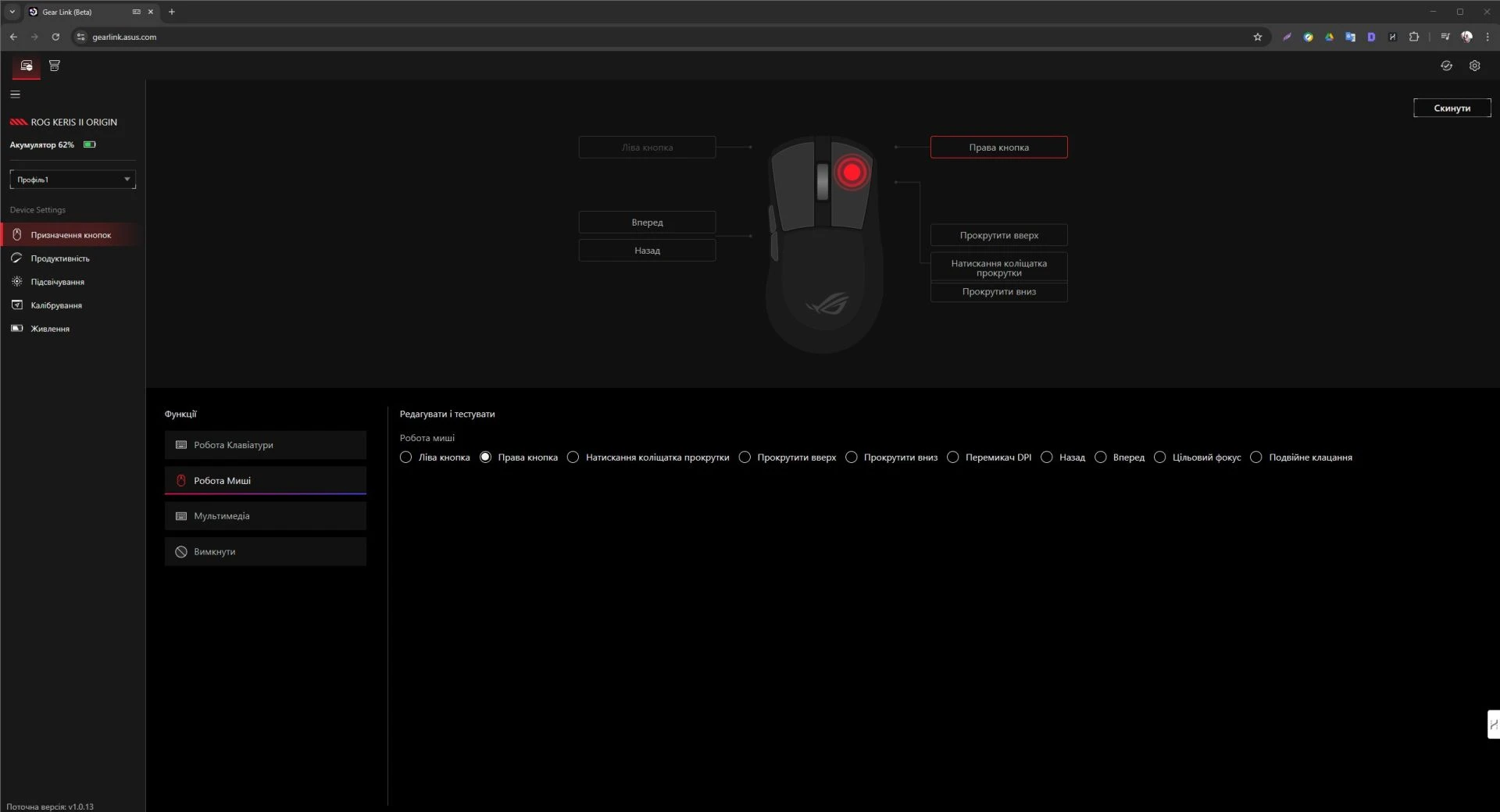This screenshot has height=812, width=1500.
Task: Open Продуктивність section
Action: (x=72, y=258)
